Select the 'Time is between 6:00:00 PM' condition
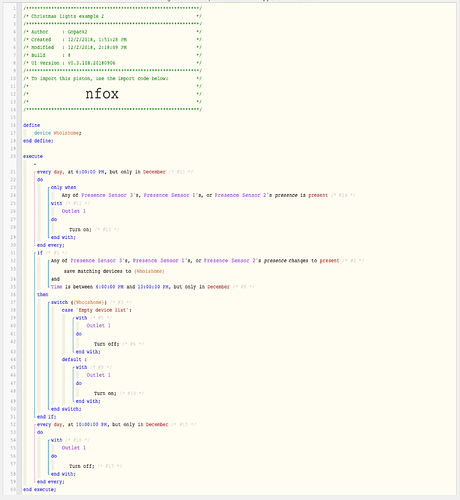460x500 pixels. pyautogui.click(x=140, y=287)
